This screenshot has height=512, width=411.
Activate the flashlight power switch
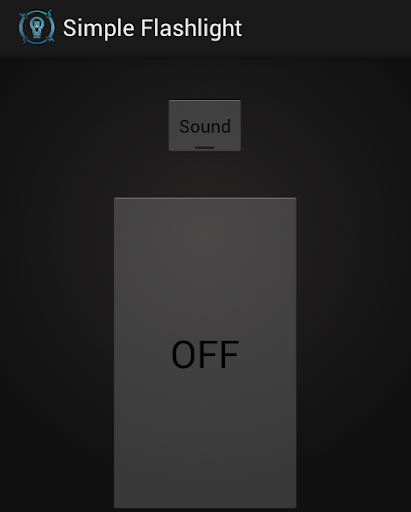[205, 353]
